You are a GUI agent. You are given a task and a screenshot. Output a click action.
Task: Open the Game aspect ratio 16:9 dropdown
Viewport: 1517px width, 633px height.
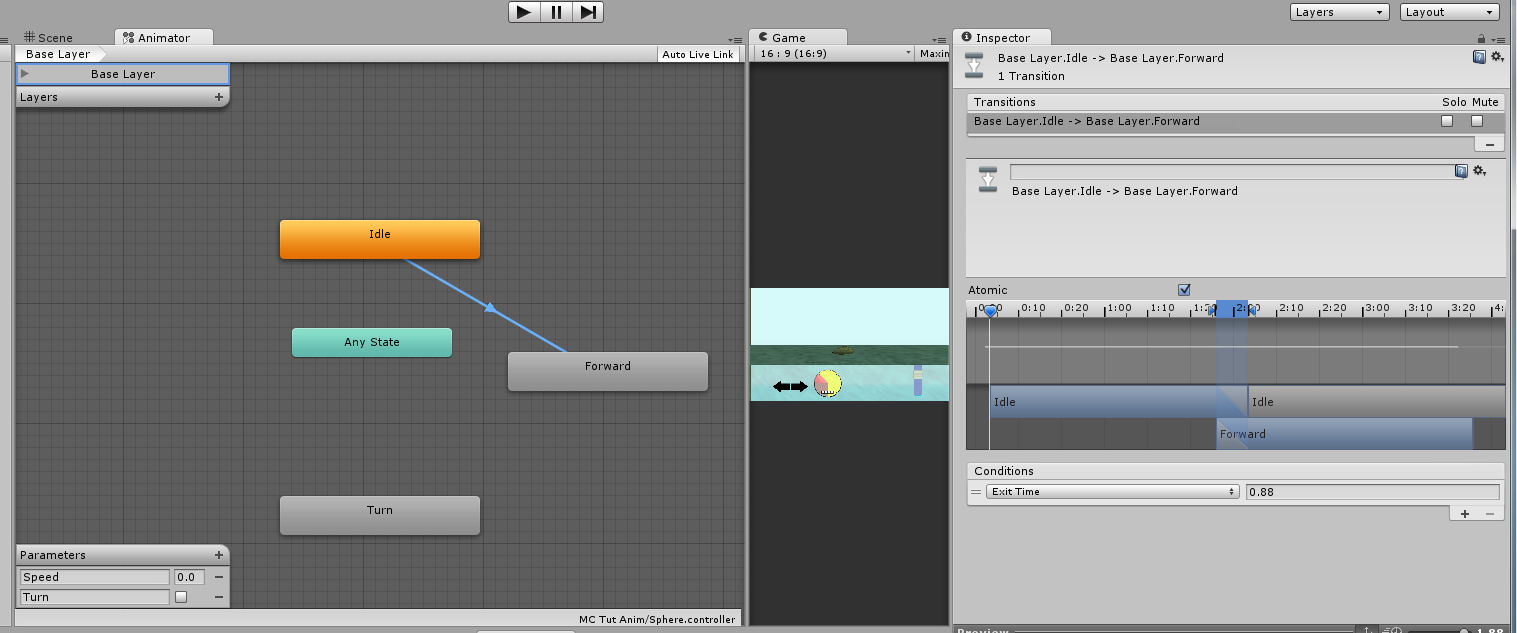[834, 54]
